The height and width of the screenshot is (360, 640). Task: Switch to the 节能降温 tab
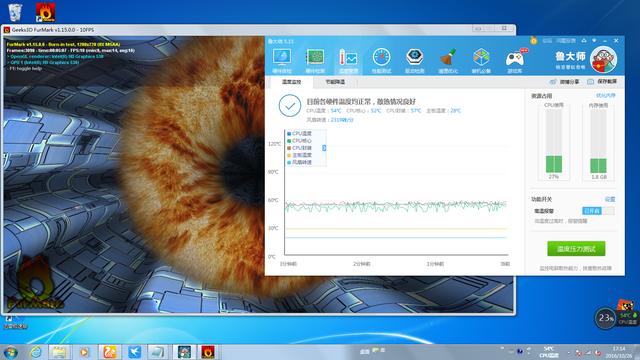[x=335, y=82]
